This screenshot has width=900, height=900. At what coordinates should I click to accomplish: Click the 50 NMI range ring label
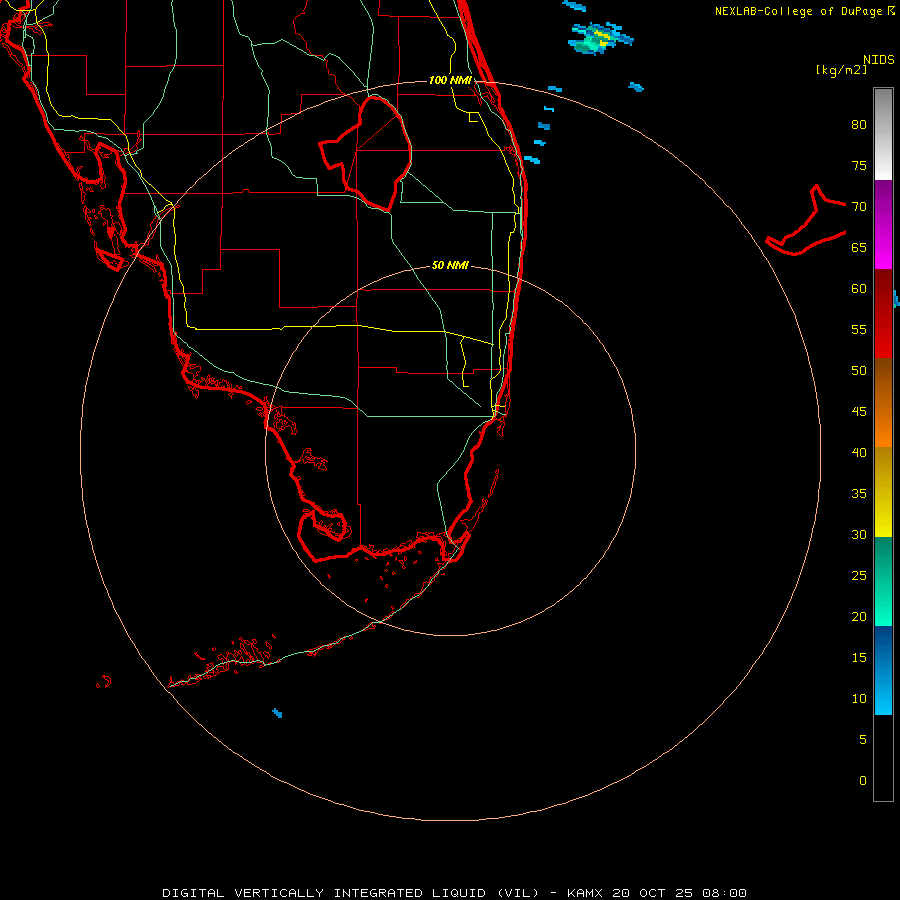pyautogui.click(x=450, y=265)
